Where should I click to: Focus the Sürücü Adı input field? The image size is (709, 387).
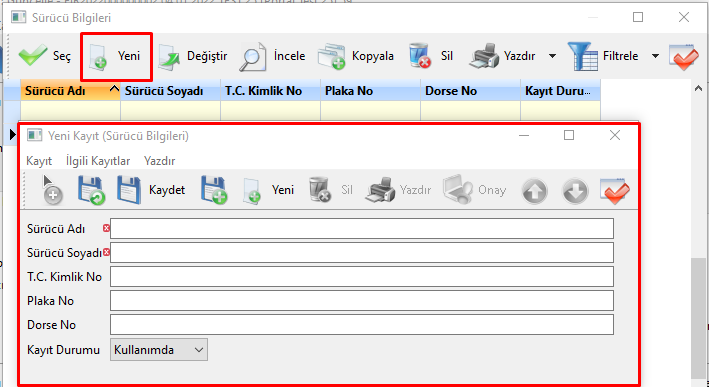(x=362, y=229)
